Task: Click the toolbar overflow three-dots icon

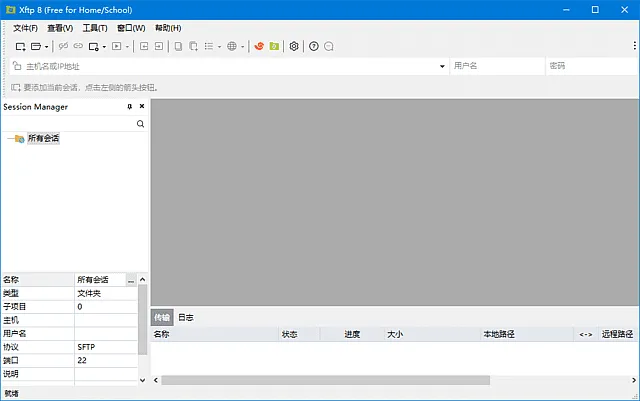Action: (x=634, y=45)
